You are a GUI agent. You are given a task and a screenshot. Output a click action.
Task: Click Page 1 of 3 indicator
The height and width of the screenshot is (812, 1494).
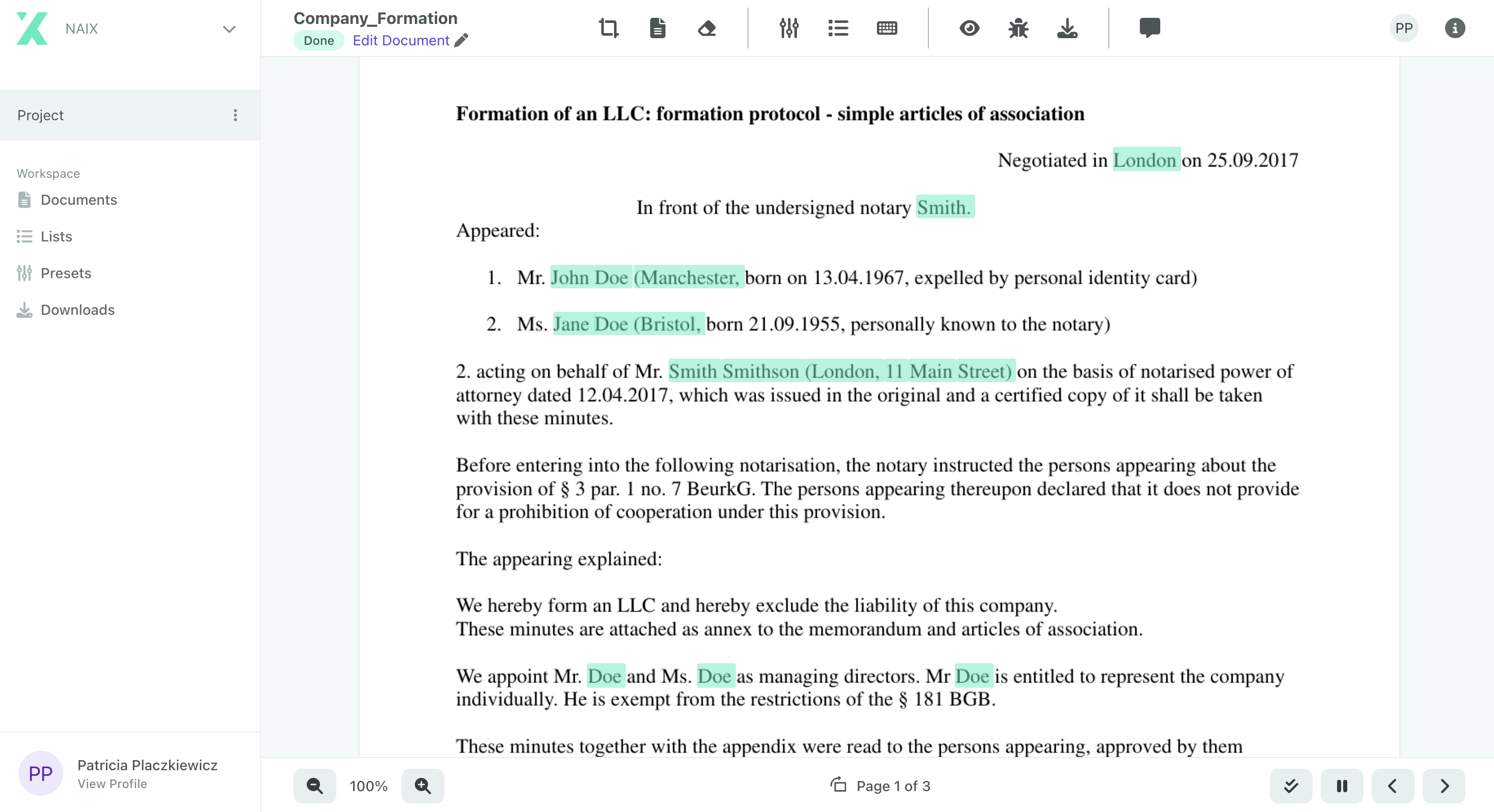coord(893,786)
